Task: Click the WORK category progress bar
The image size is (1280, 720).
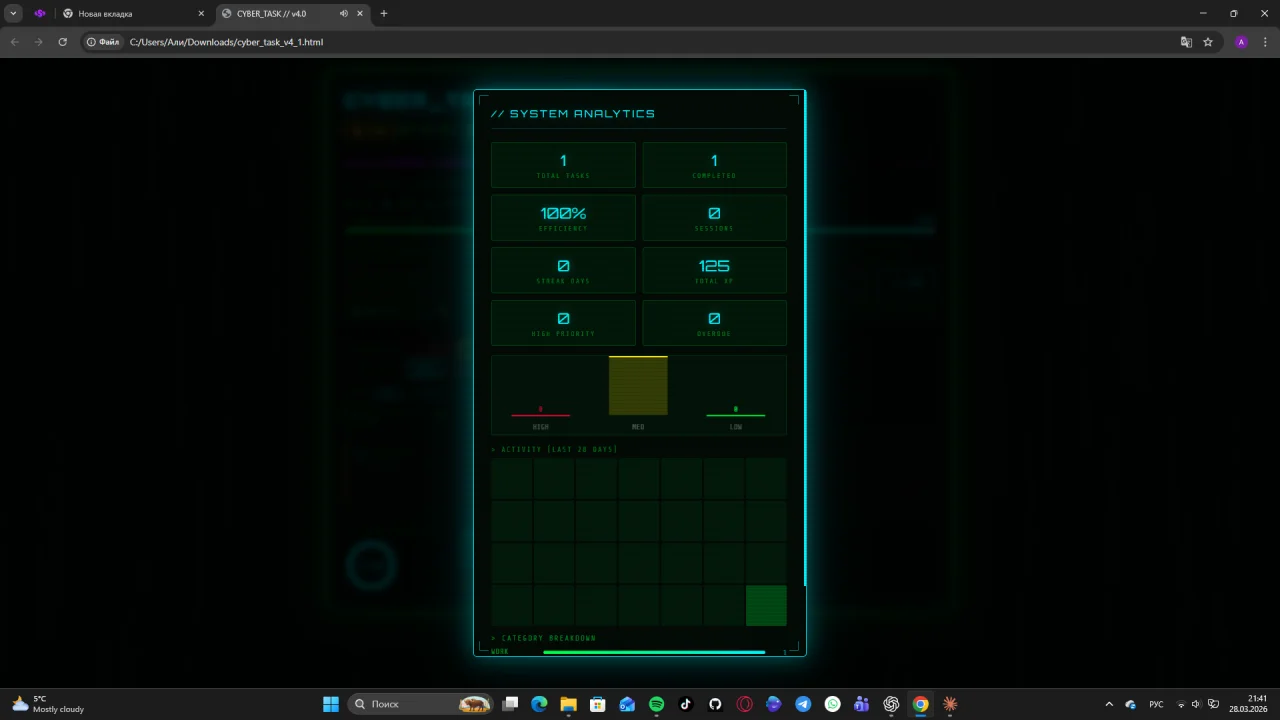Action: (654, 652)
